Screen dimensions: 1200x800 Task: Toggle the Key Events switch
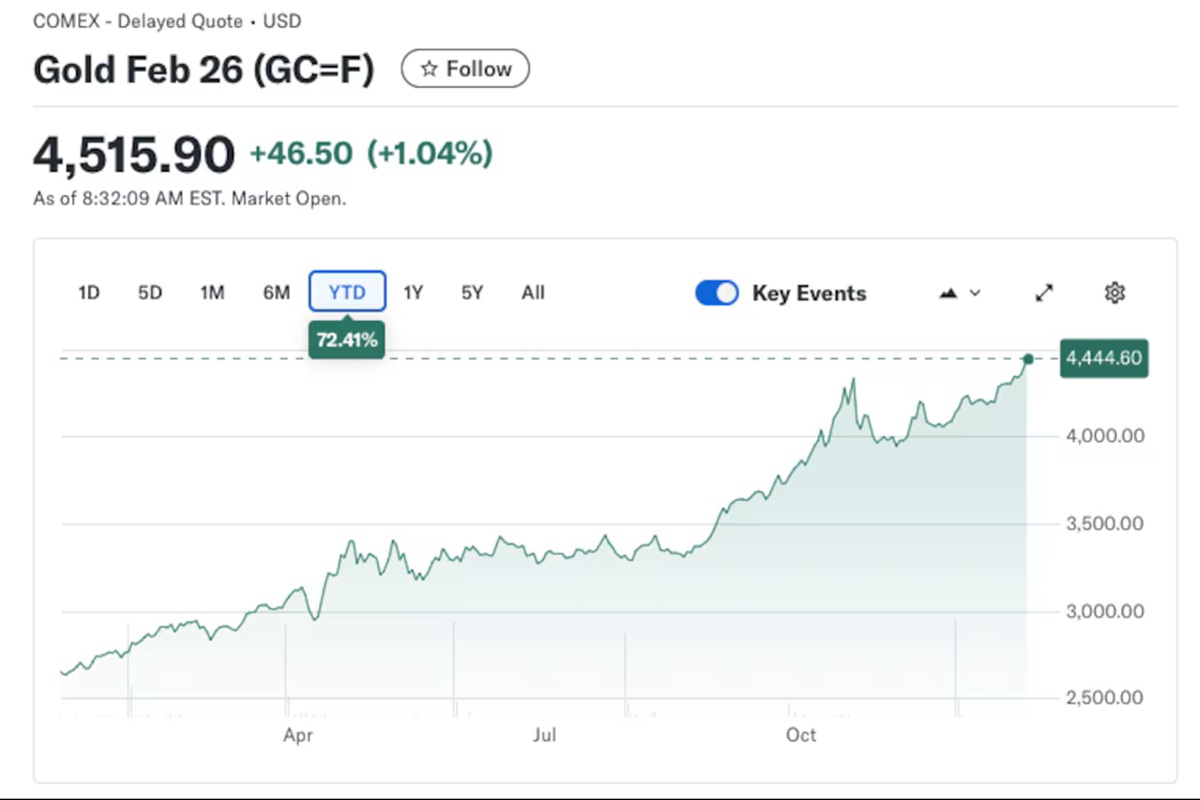coord(716,293)
